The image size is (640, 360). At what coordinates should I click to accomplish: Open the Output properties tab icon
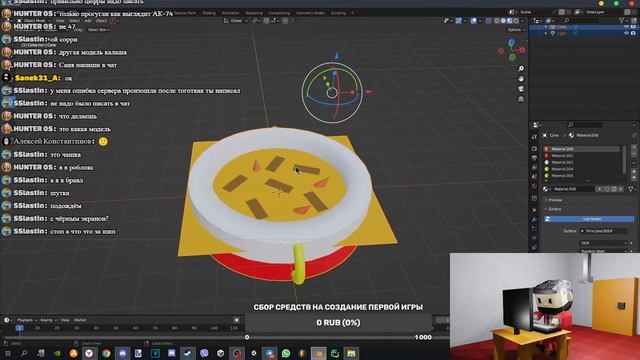coord(534,158)
